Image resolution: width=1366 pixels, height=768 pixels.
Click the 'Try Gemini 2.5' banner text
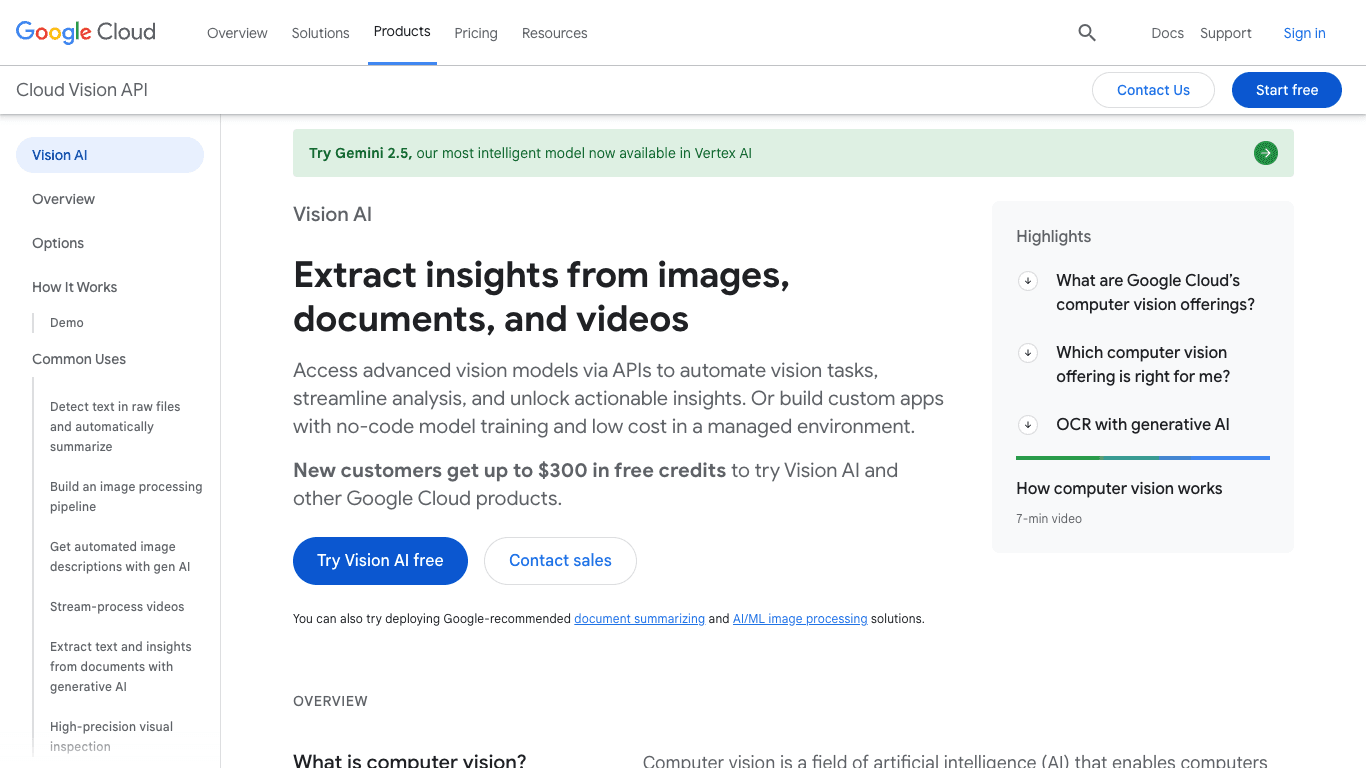(x=530, y=153)
